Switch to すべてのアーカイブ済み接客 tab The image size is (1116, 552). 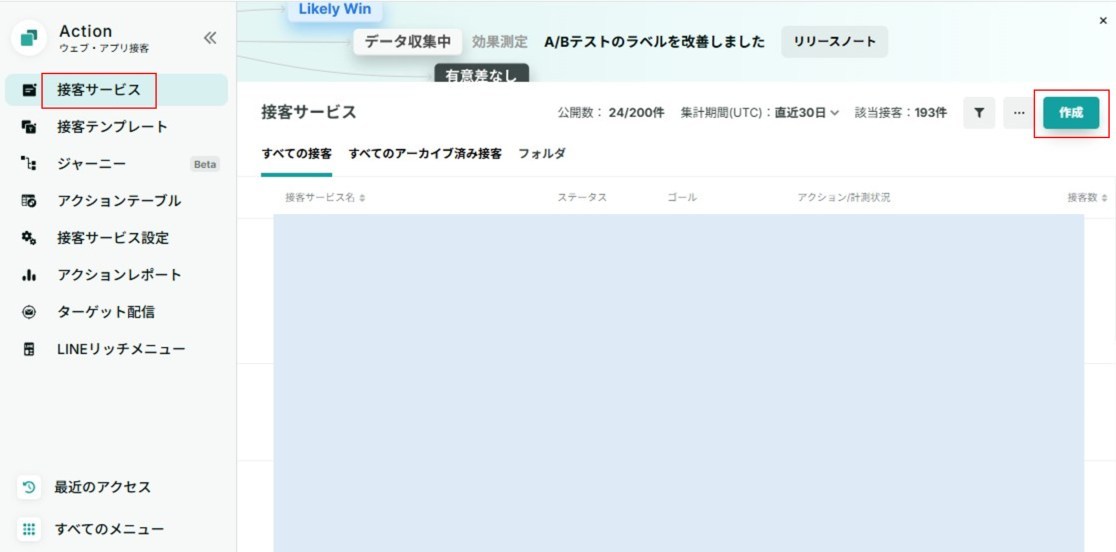click(x=425, y=154)
